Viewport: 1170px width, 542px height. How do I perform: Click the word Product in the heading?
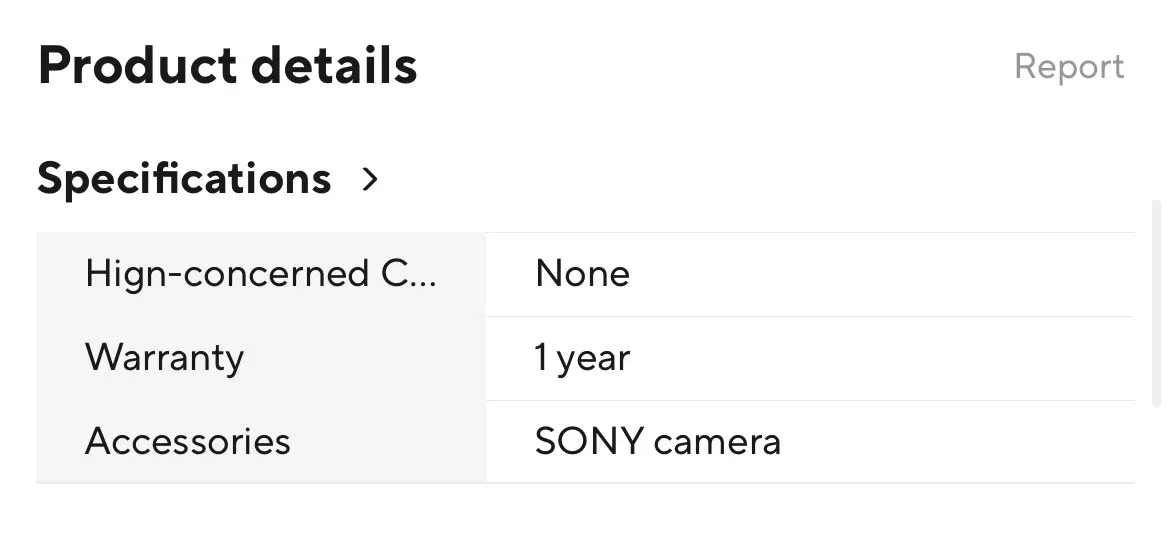[135, 66]
